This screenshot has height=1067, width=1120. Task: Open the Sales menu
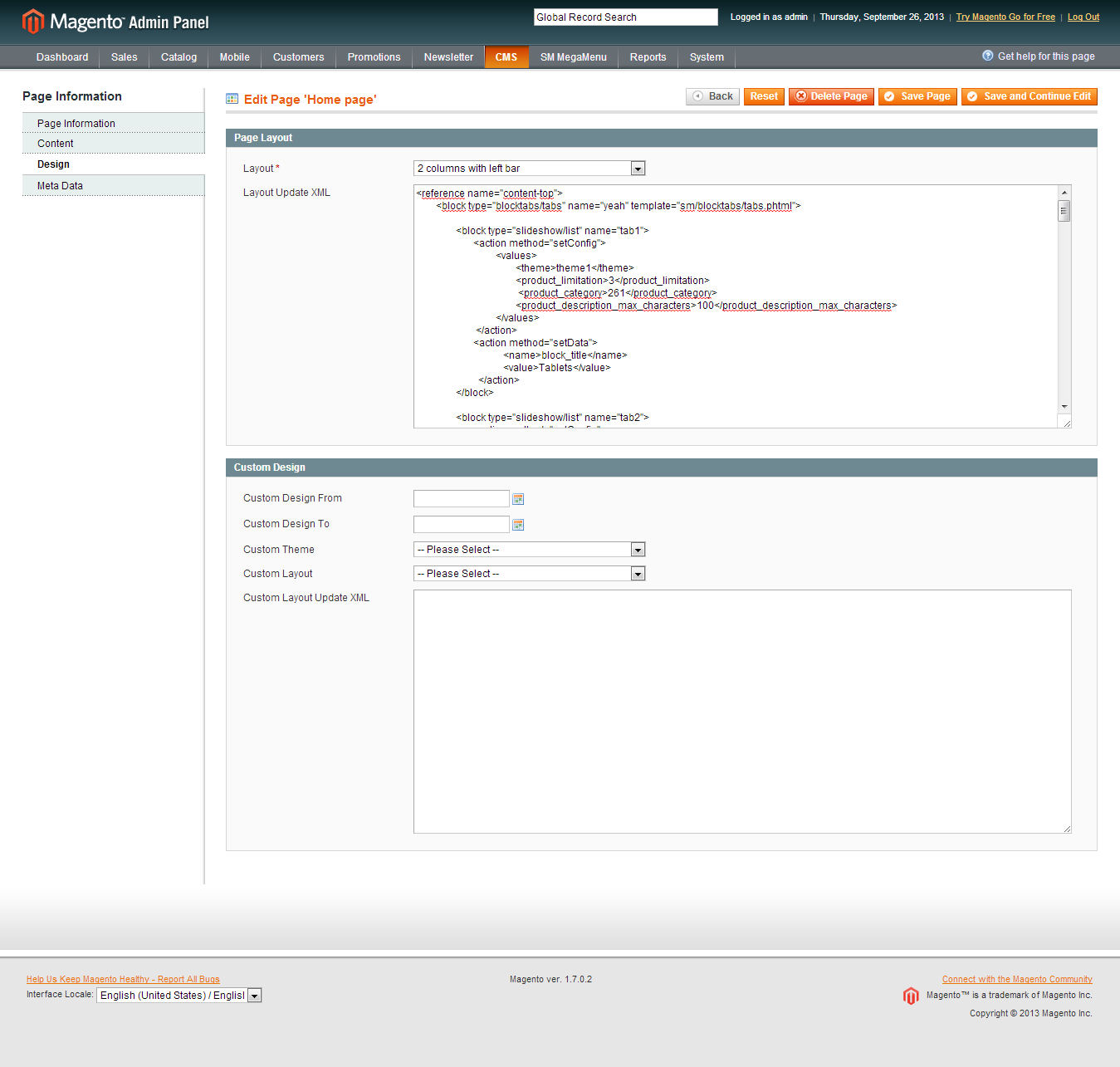coord(125,57)
